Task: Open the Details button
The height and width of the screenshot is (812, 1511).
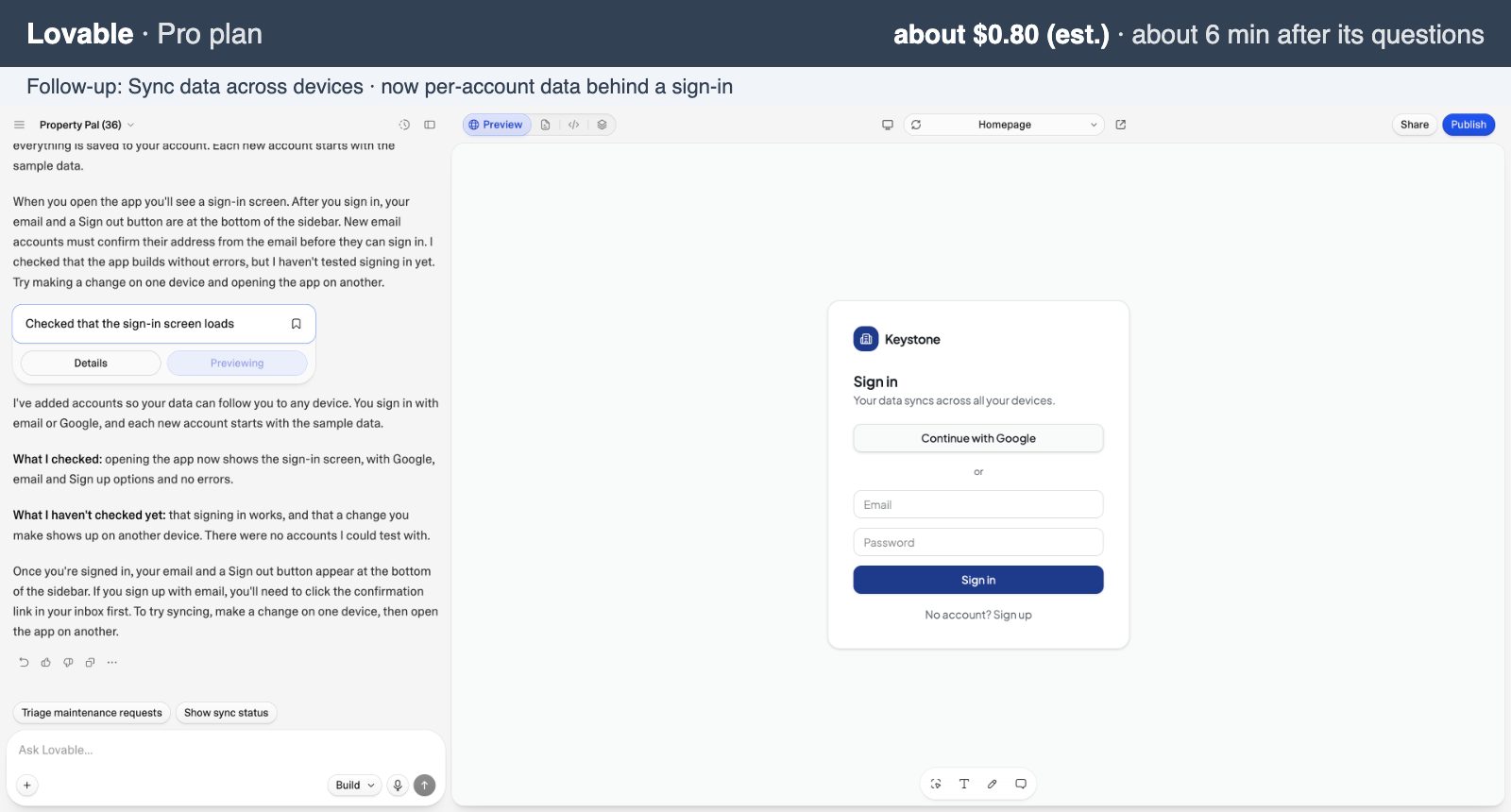Action: [91, 364]
